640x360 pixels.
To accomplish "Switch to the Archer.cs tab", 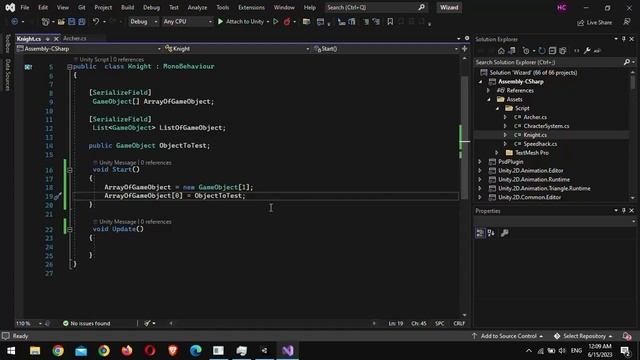I will coord(75,38).
